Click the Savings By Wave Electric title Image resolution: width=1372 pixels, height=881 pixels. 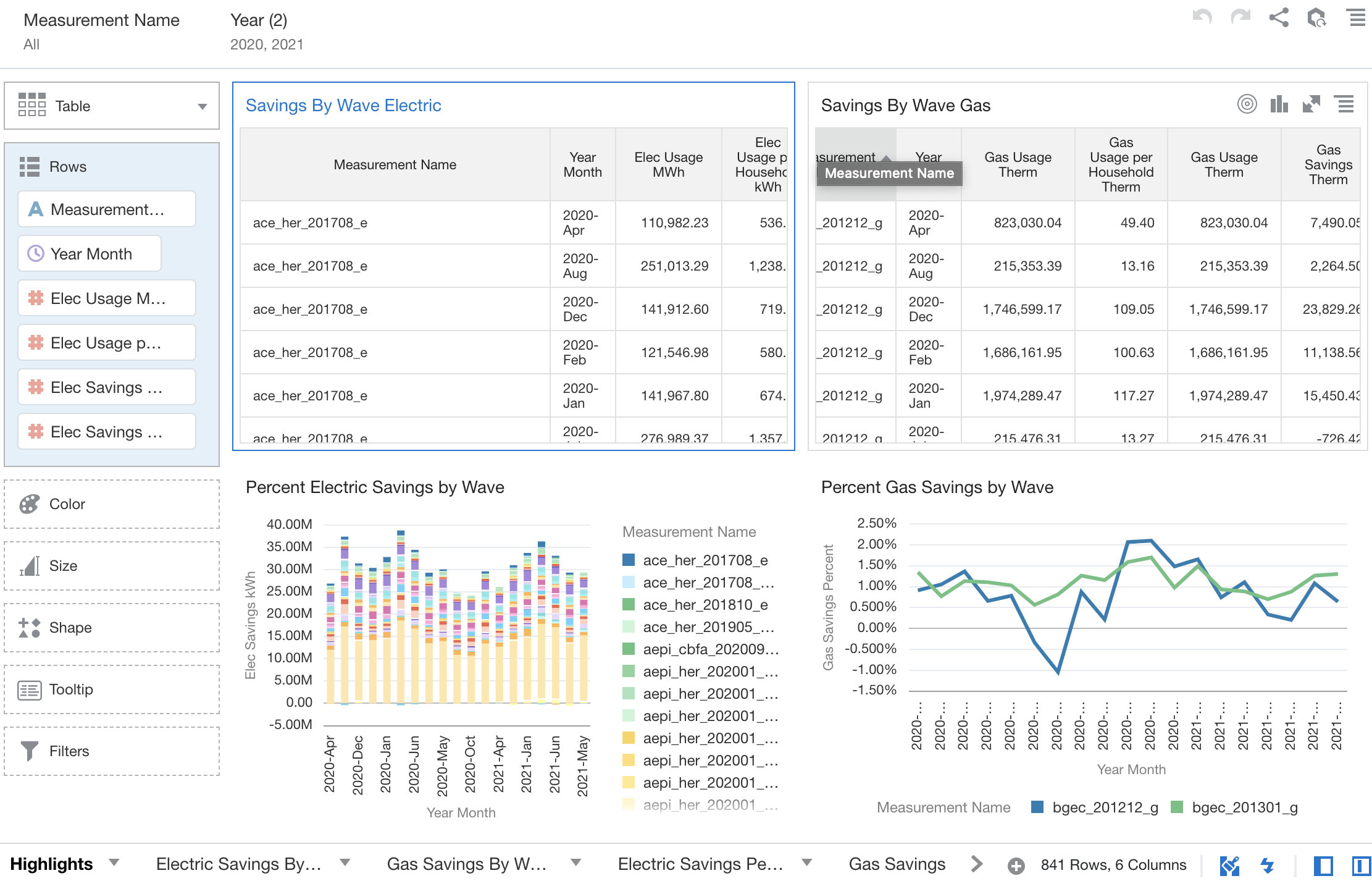[343, 105]
